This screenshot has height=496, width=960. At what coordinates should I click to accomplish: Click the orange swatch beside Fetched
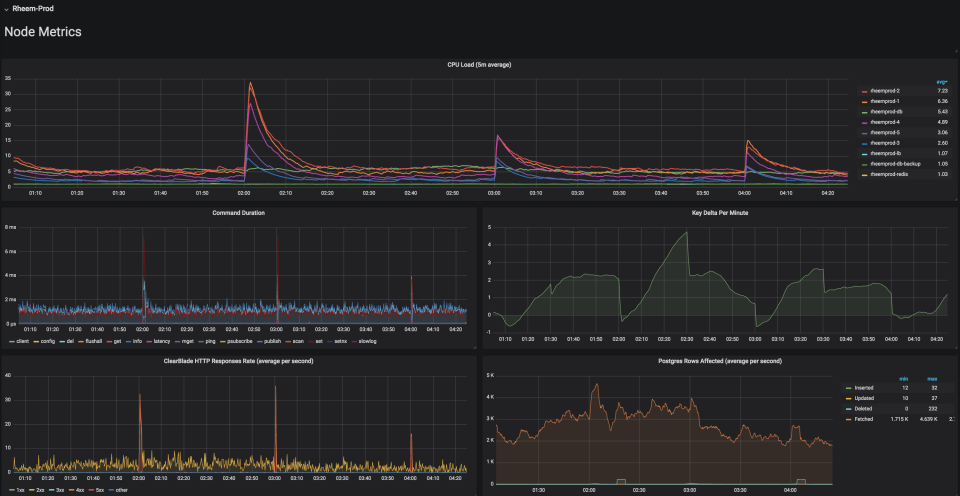pos(848,419)
